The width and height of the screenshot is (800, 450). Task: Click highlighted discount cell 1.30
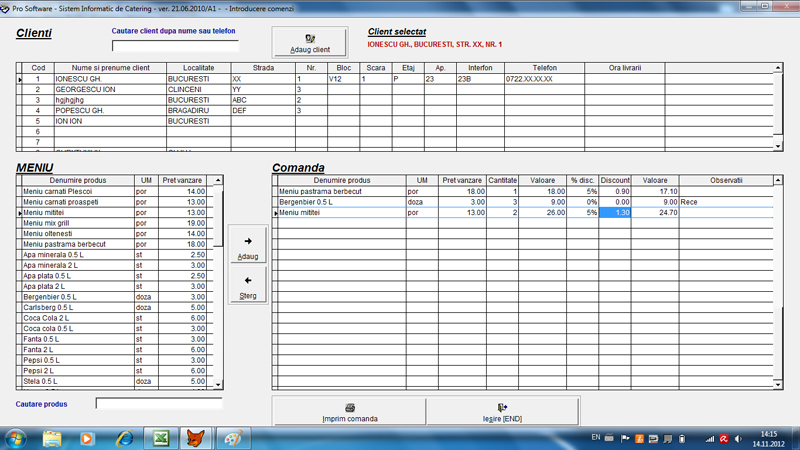[x=615, y=213]
